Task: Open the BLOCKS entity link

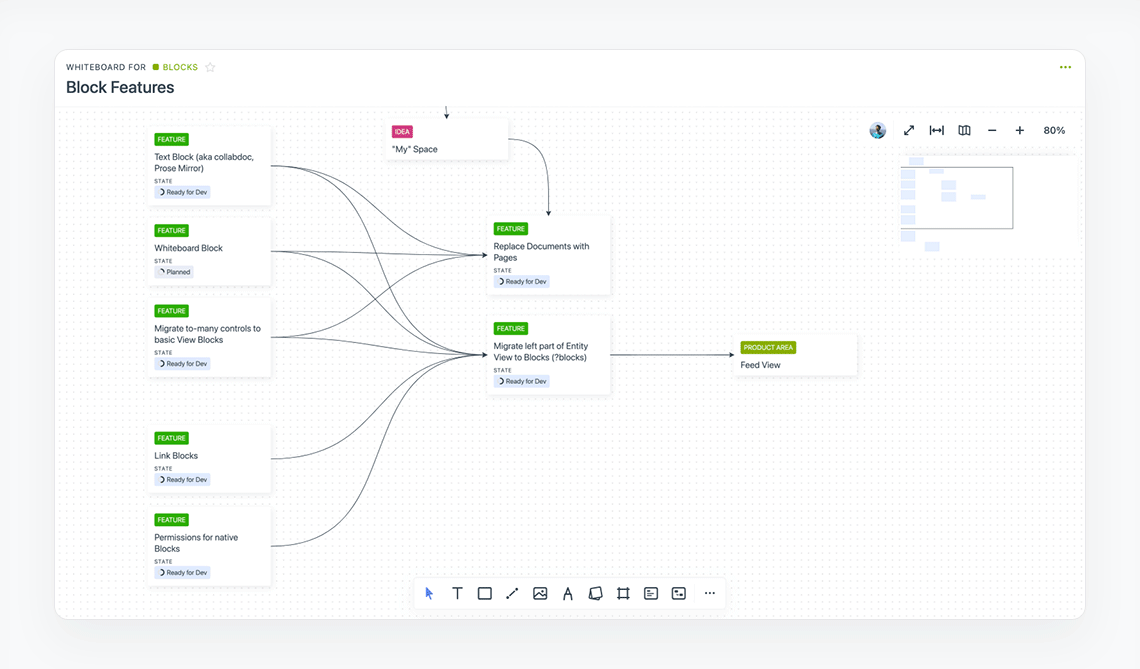Action: (175, 67)
